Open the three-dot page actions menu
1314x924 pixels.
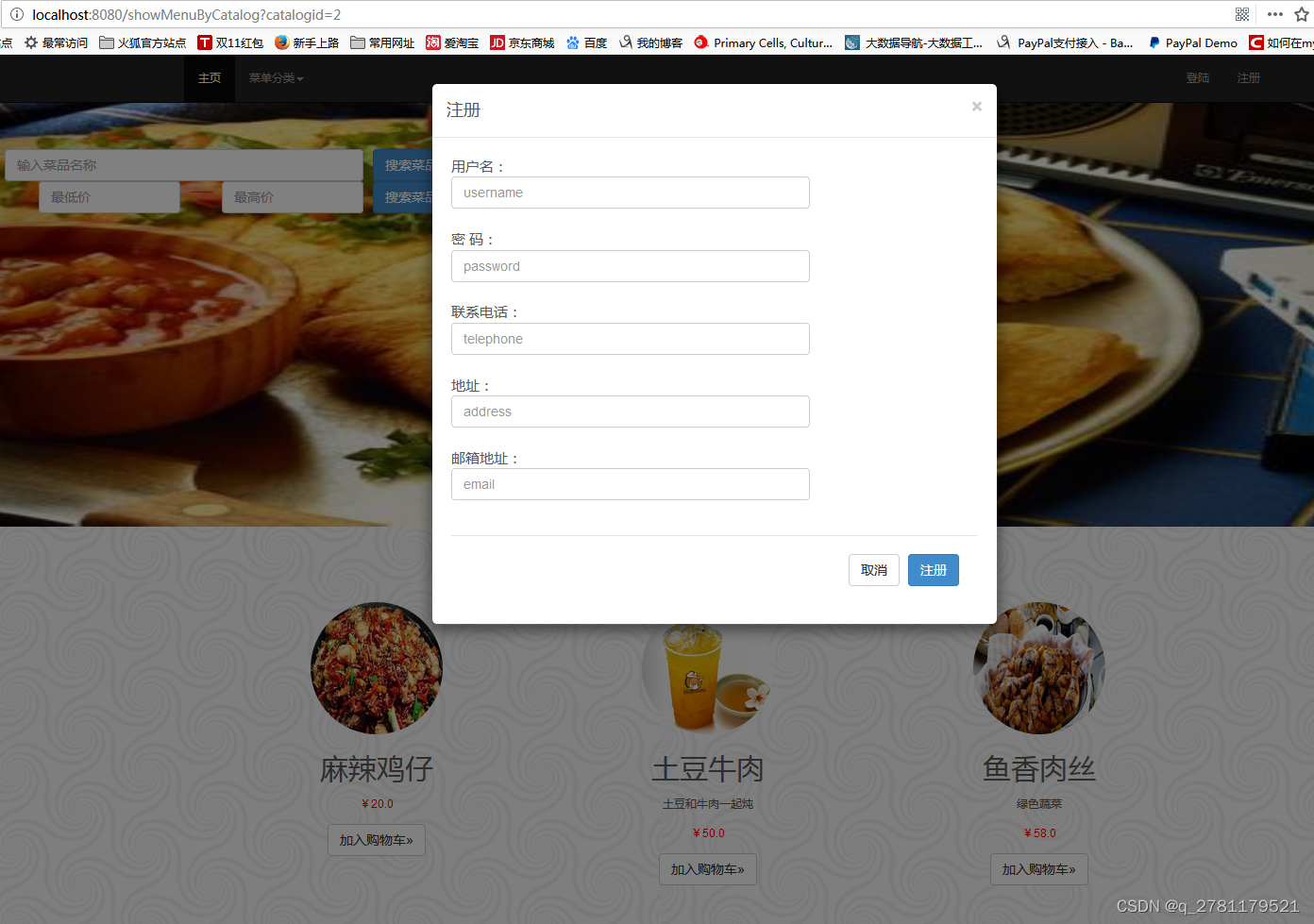pos(1275,14)
